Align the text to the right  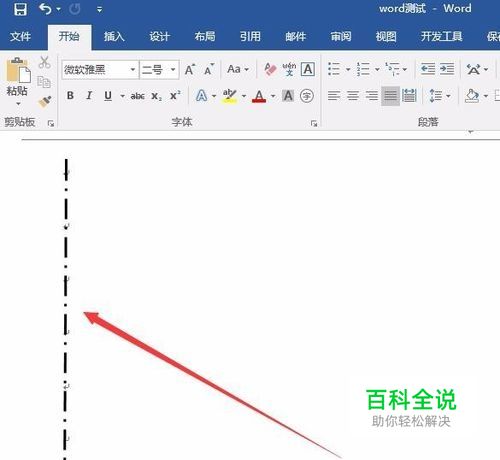coord(372,96)
